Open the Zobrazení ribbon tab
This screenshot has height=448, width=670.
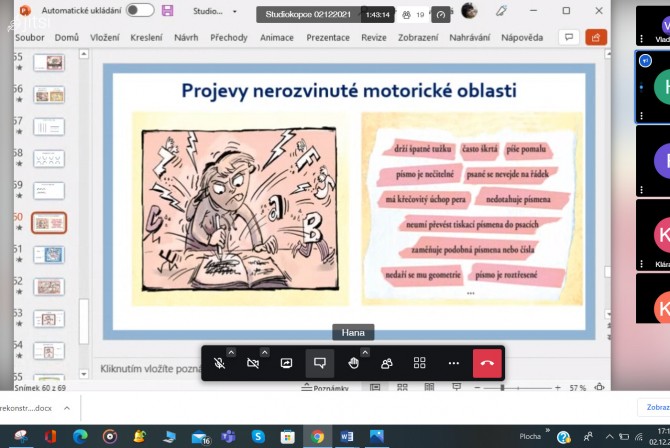(x=418, y=38)
